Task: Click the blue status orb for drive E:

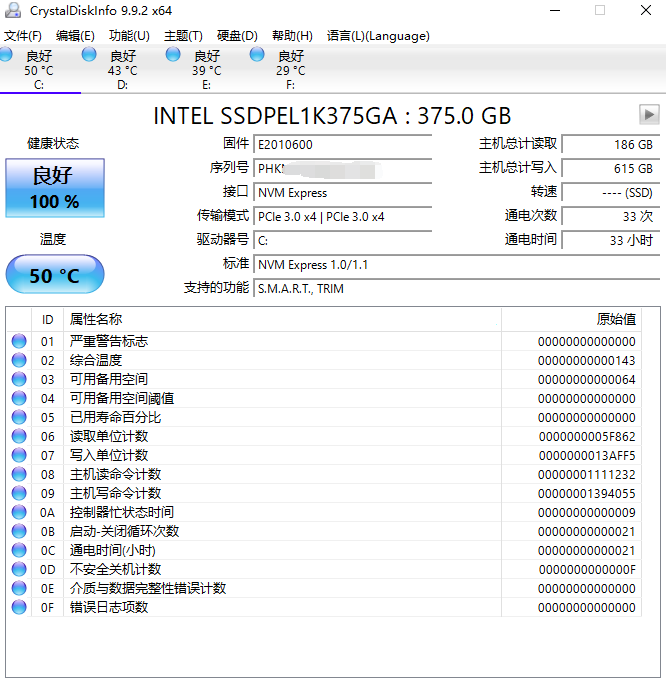Action: click(x=173, y=55)
